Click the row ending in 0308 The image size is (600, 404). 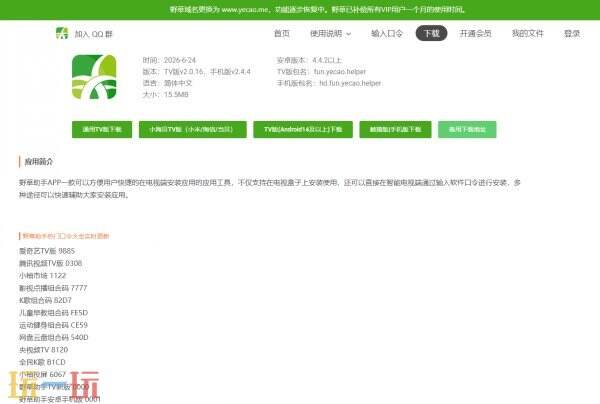point(51,263)
